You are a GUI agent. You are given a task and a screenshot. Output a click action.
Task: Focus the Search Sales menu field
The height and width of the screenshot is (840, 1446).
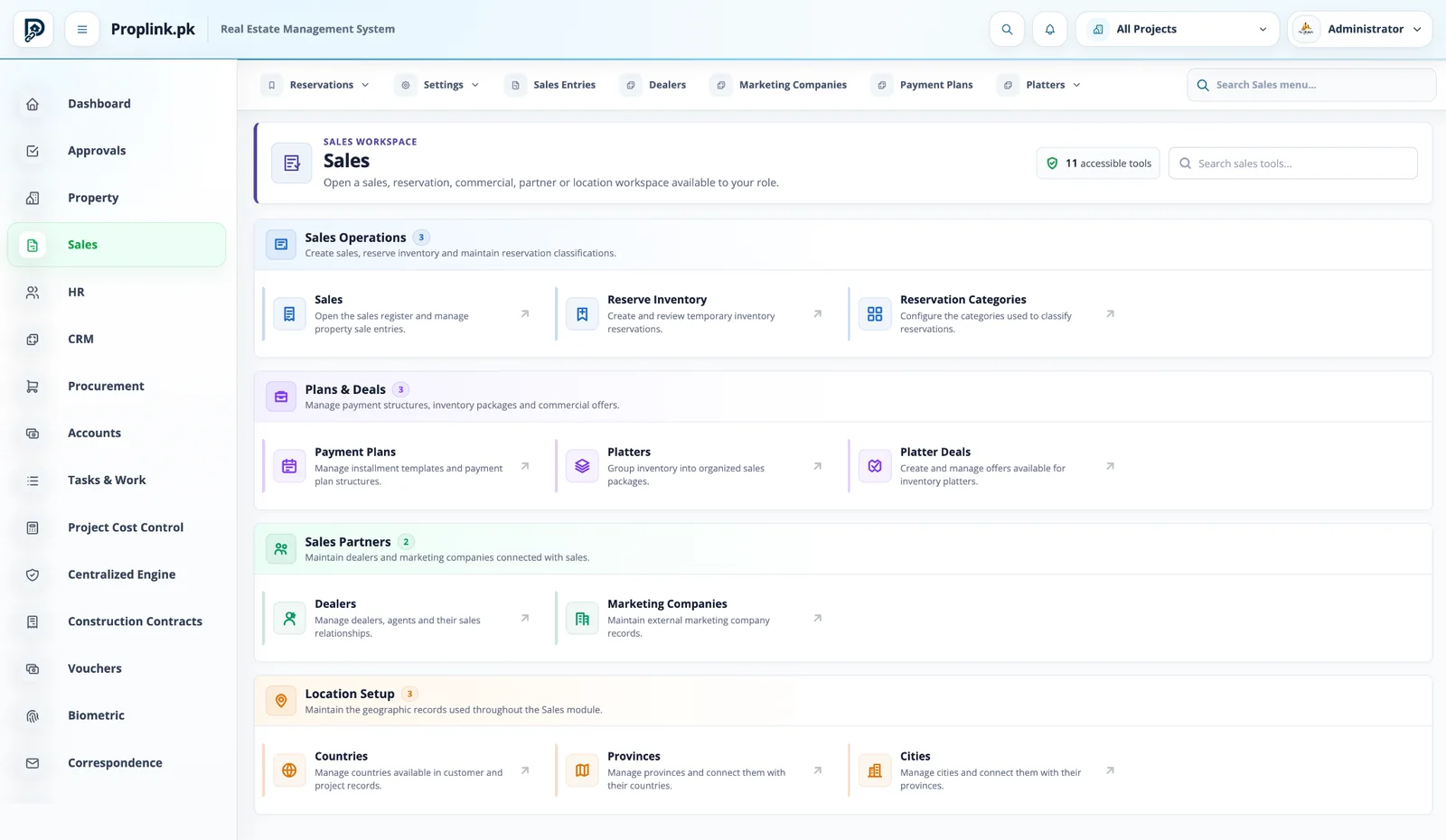pyautogui.click(x=1311, y=85)
